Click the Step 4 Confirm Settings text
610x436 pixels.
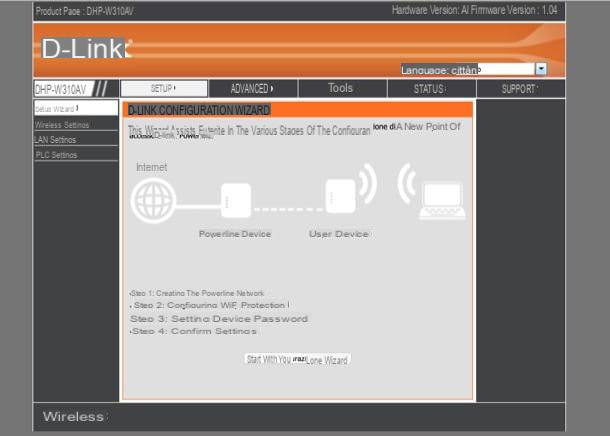[193, 331]
